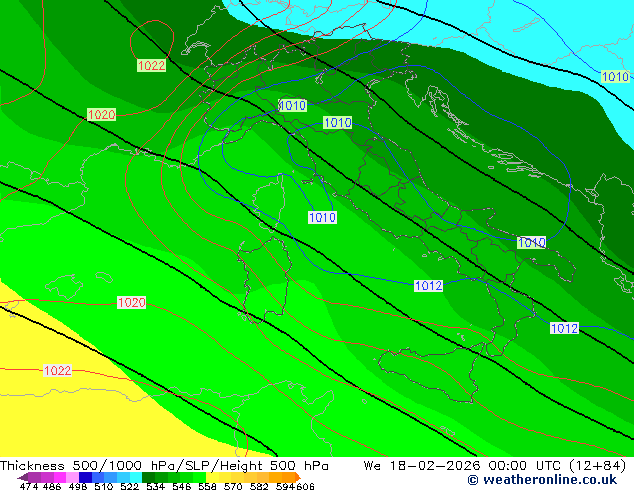Select the legend value 546
Screen dimensions: 634x490
181,486
